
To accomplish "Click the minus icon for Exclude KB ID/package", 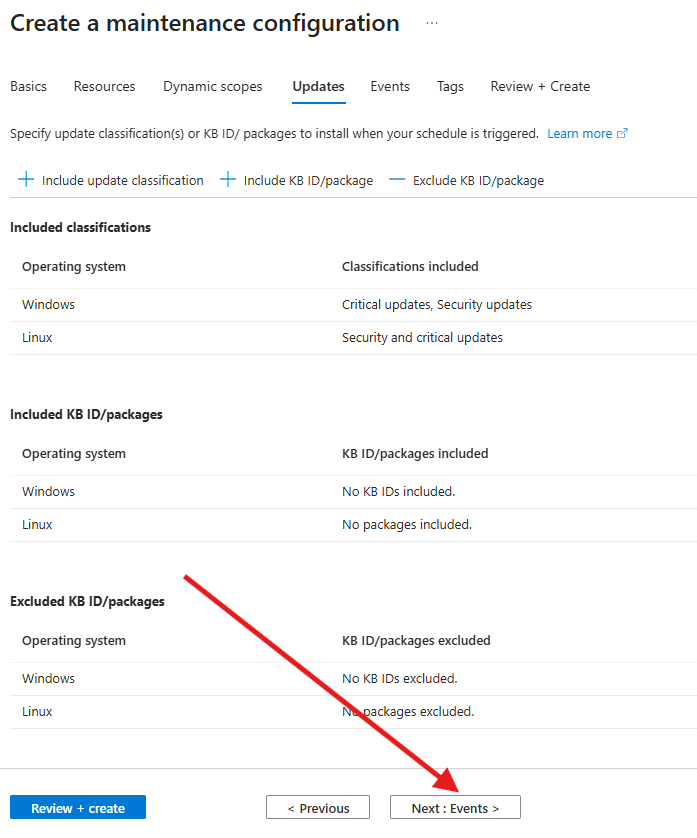I will 397,180.
